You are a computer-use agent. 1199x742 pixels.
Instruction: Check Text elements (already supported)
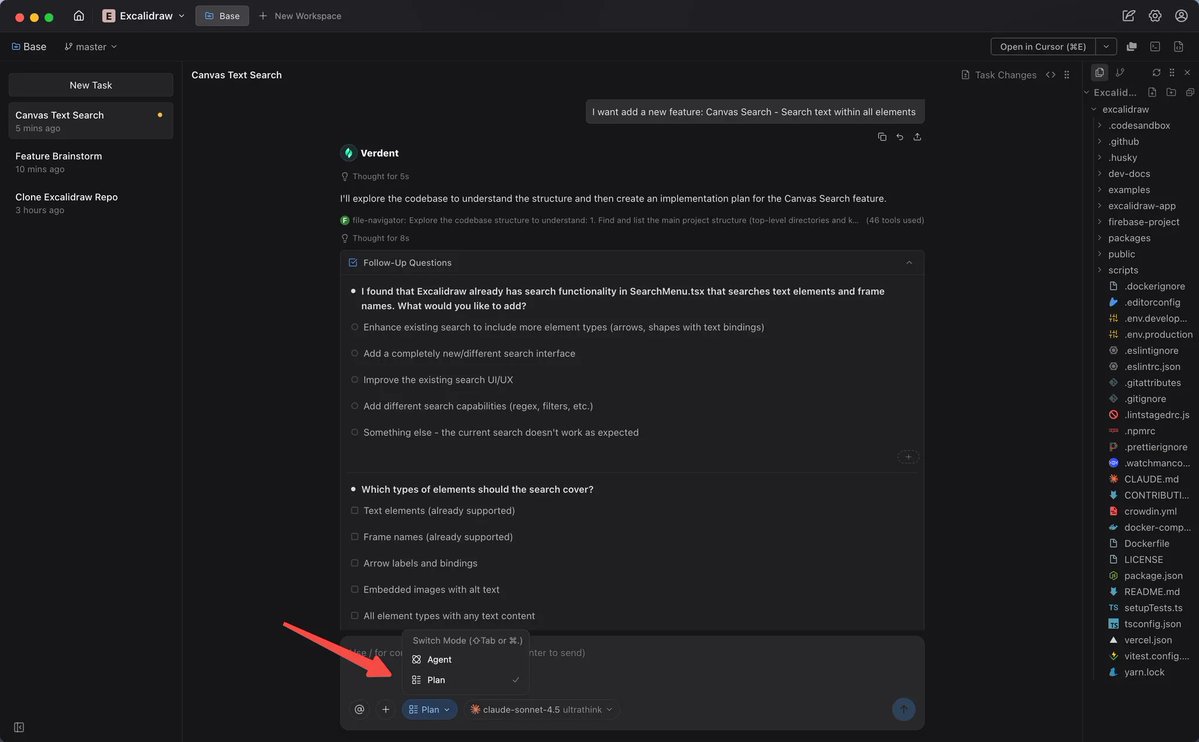(354, 510)
